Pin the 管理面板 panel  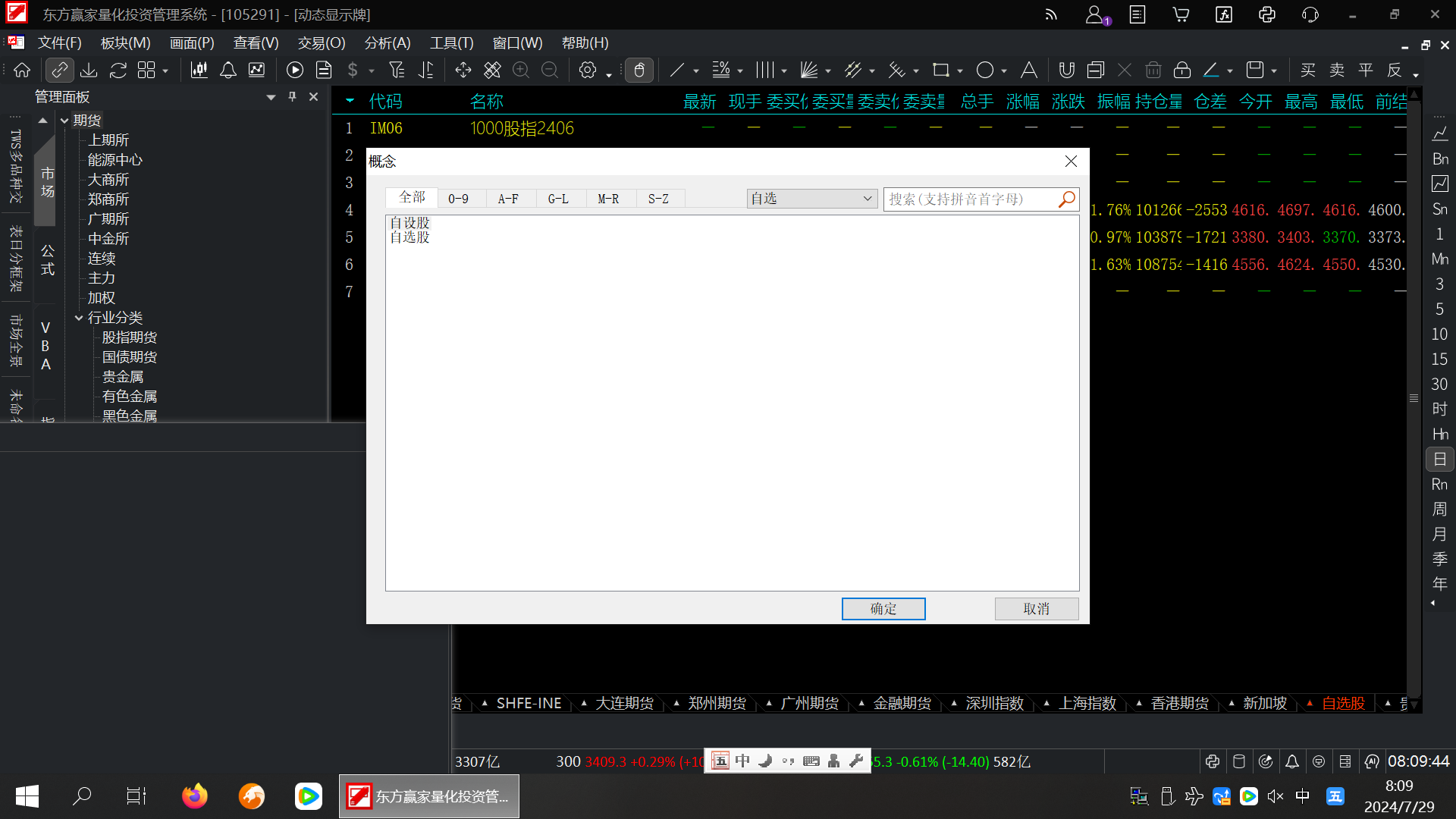click(x=293, y=96)
